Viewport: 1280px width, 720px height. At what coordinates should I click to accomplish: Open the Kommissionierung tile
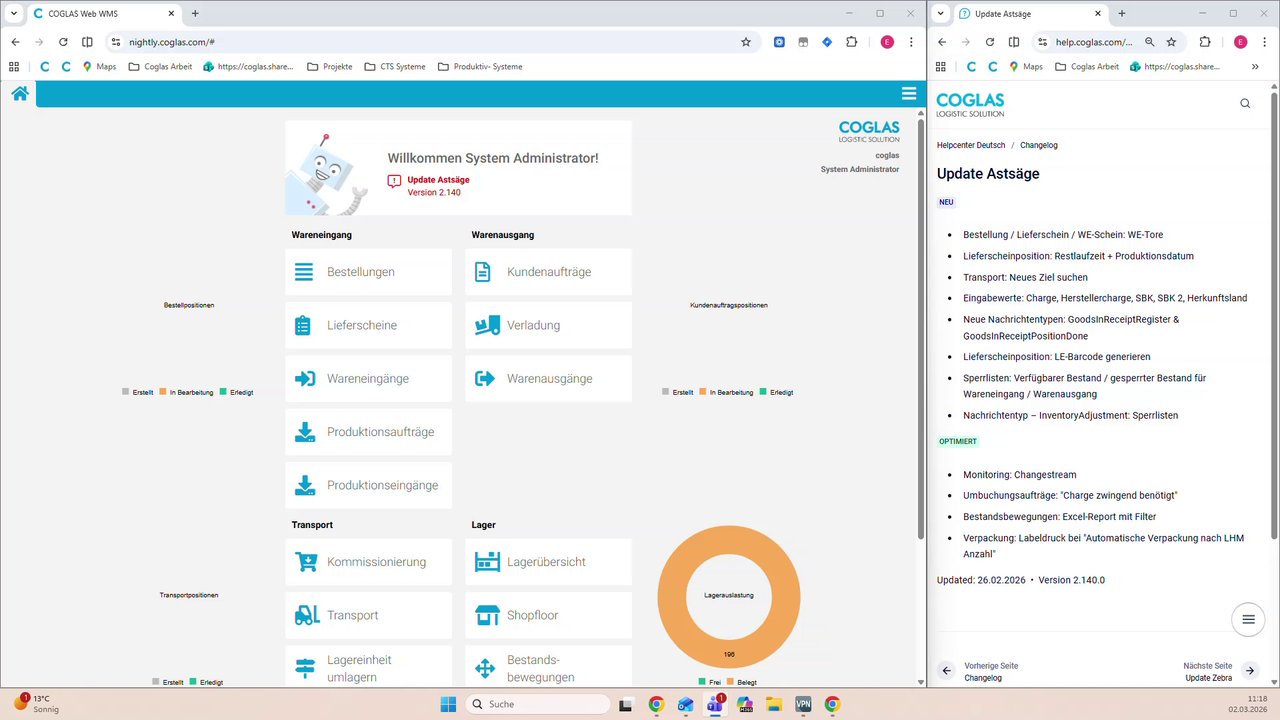click(368, 562)
